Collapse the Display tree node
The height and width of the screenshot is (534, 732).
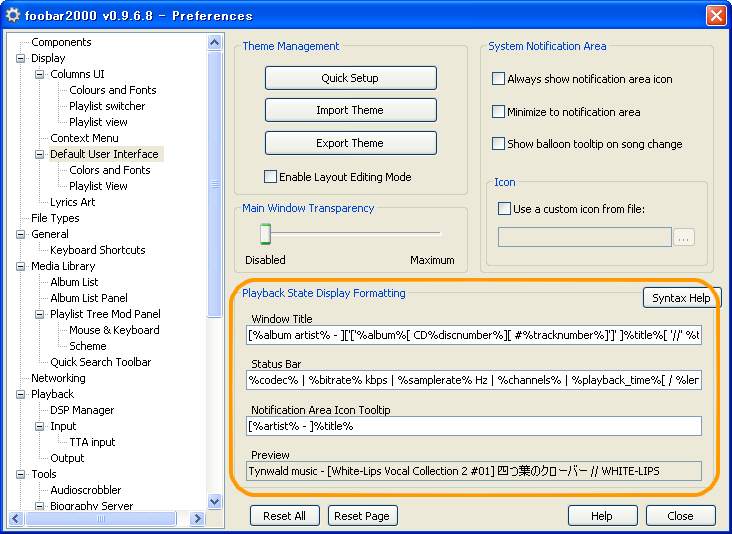point(21,58)
